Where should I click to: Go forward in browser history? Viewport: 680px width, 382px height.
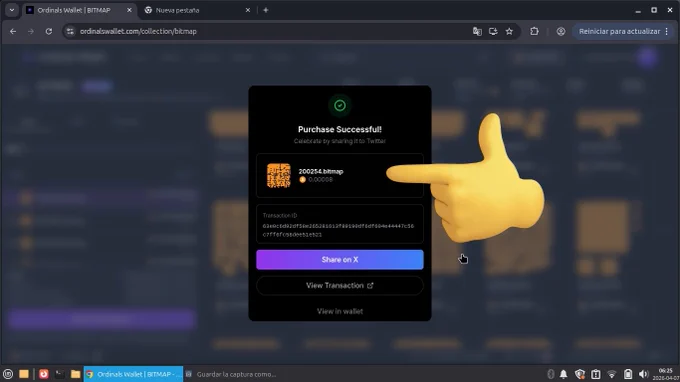tap(31, 31)
